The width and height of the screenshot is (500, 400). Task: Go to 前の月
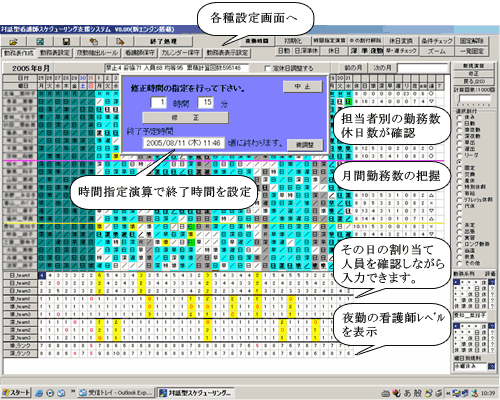(353, 68)
